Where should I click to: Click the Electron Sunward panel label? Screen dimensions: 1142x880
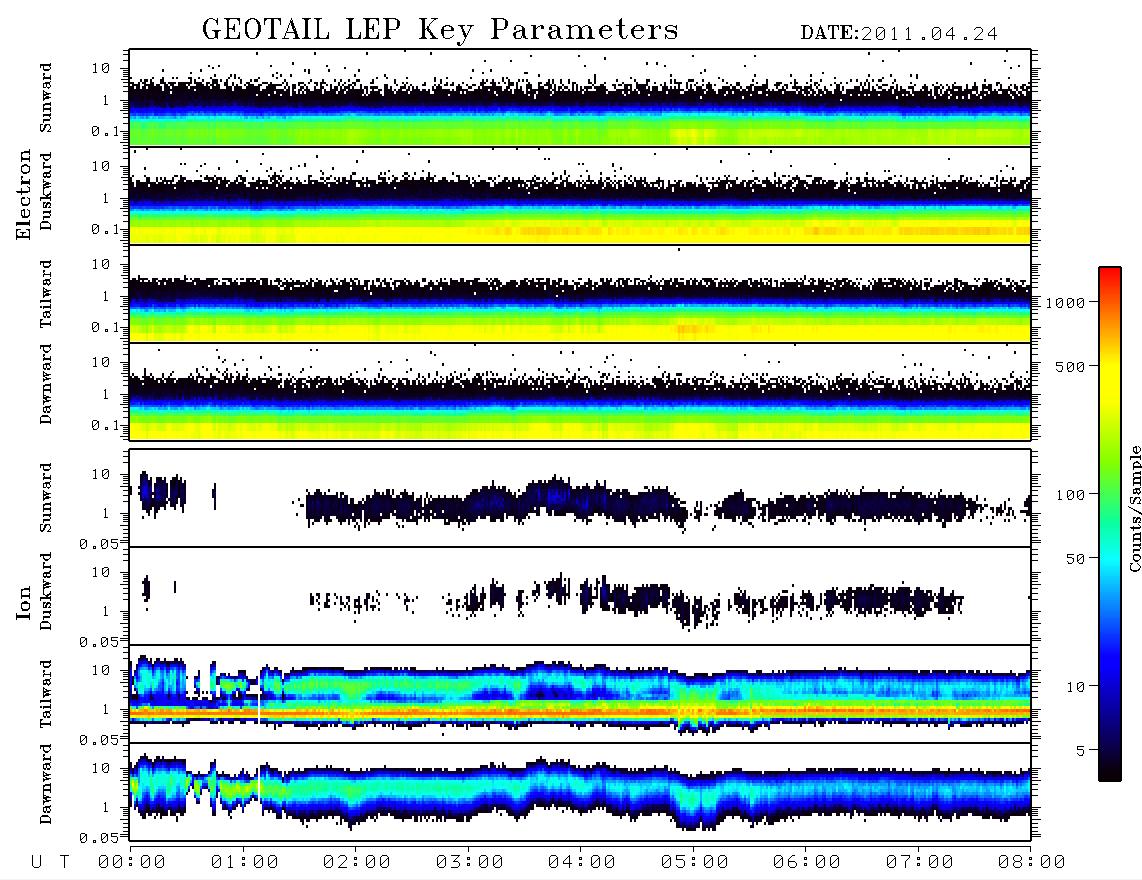click(46, 98)
